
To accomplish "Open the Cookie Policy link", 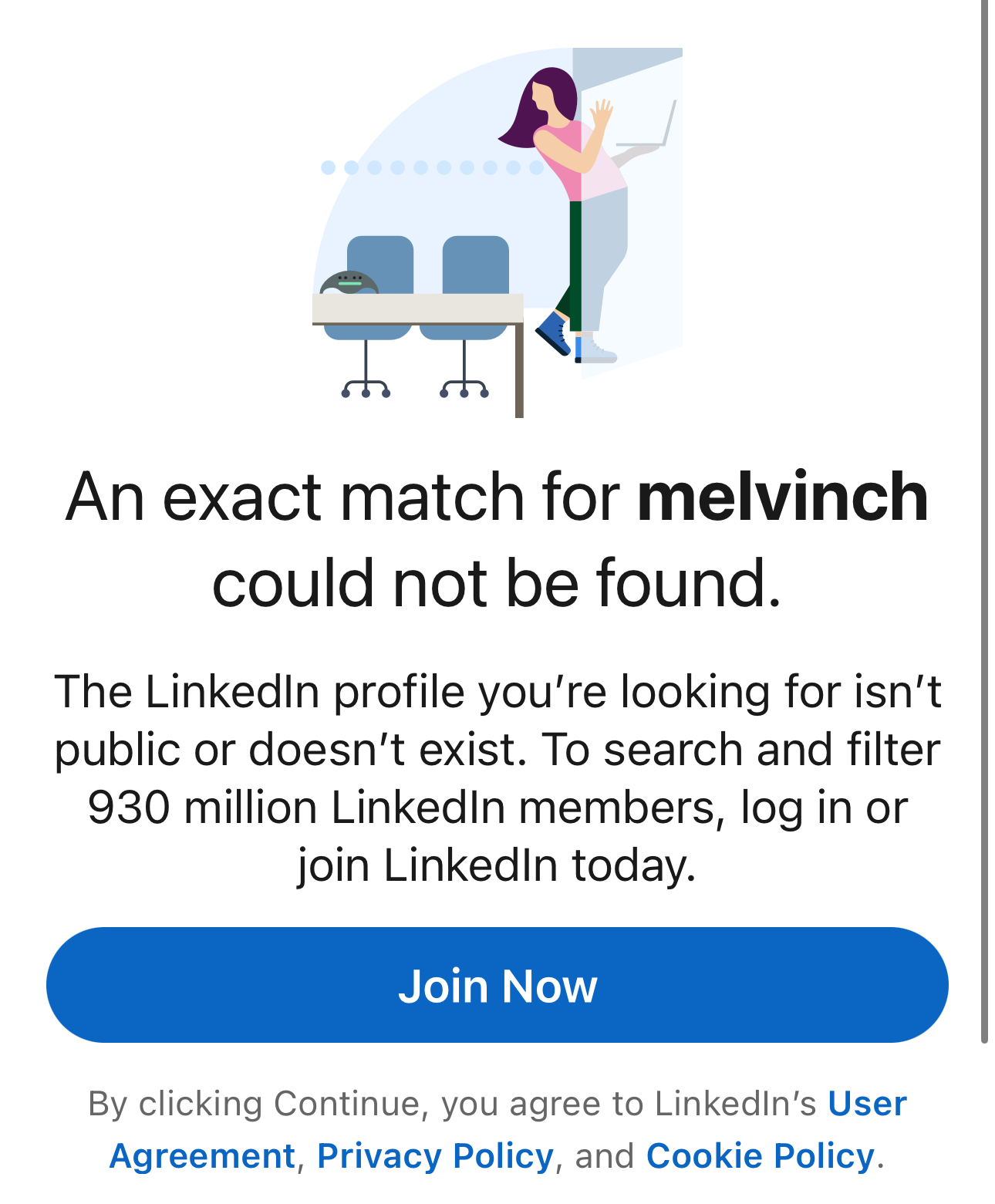I will coord(760,1155).
